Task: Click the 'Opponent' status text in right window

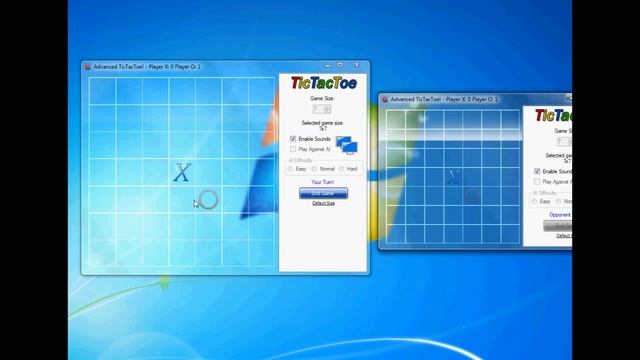Action: (x=560, y=215)
